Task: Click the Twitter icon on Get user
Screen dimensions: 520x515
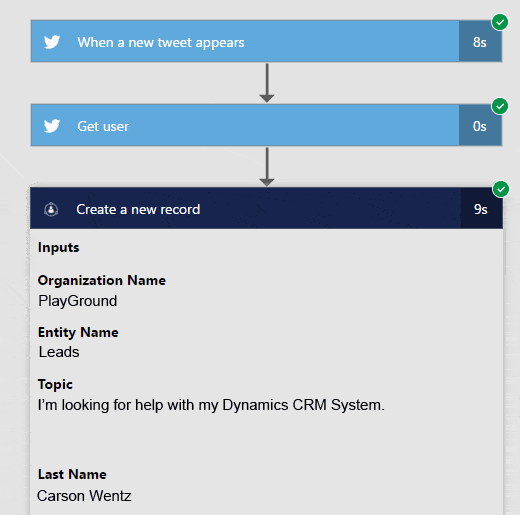Action: (52, 126)
